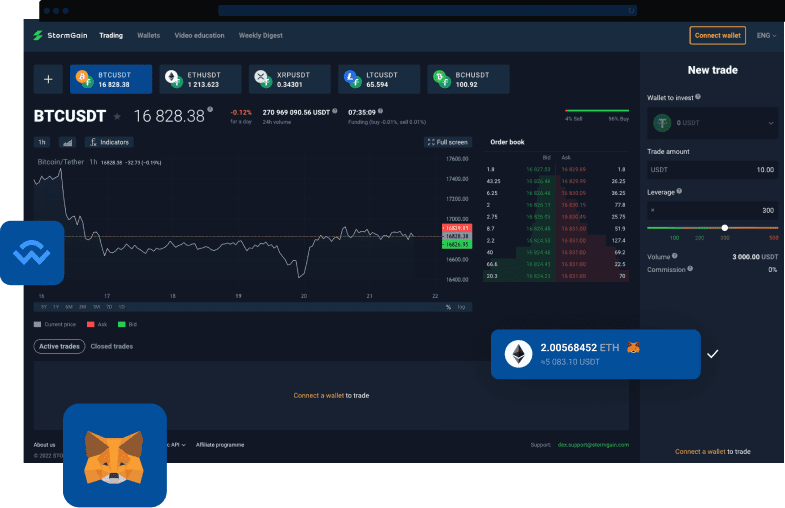Select the BTCUSDT instrument card
Image resolution: width=785 pixels, height=508 pixels.
coord(111,79)
